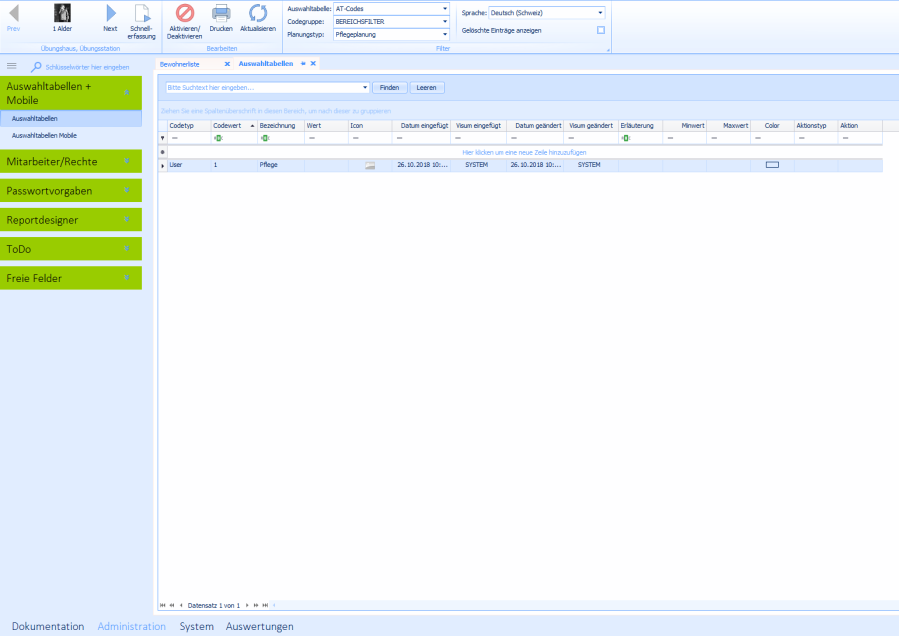Sort by Codewert column header
Image resolution: width=899 pixels, height=637 pixels.
(x=233, y=126)
